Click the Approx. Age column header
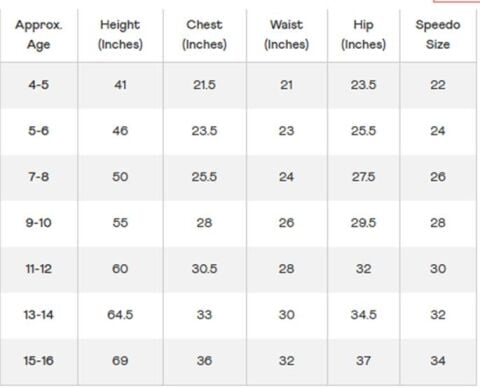The image size is (480, 388). [x=39, y=35]
